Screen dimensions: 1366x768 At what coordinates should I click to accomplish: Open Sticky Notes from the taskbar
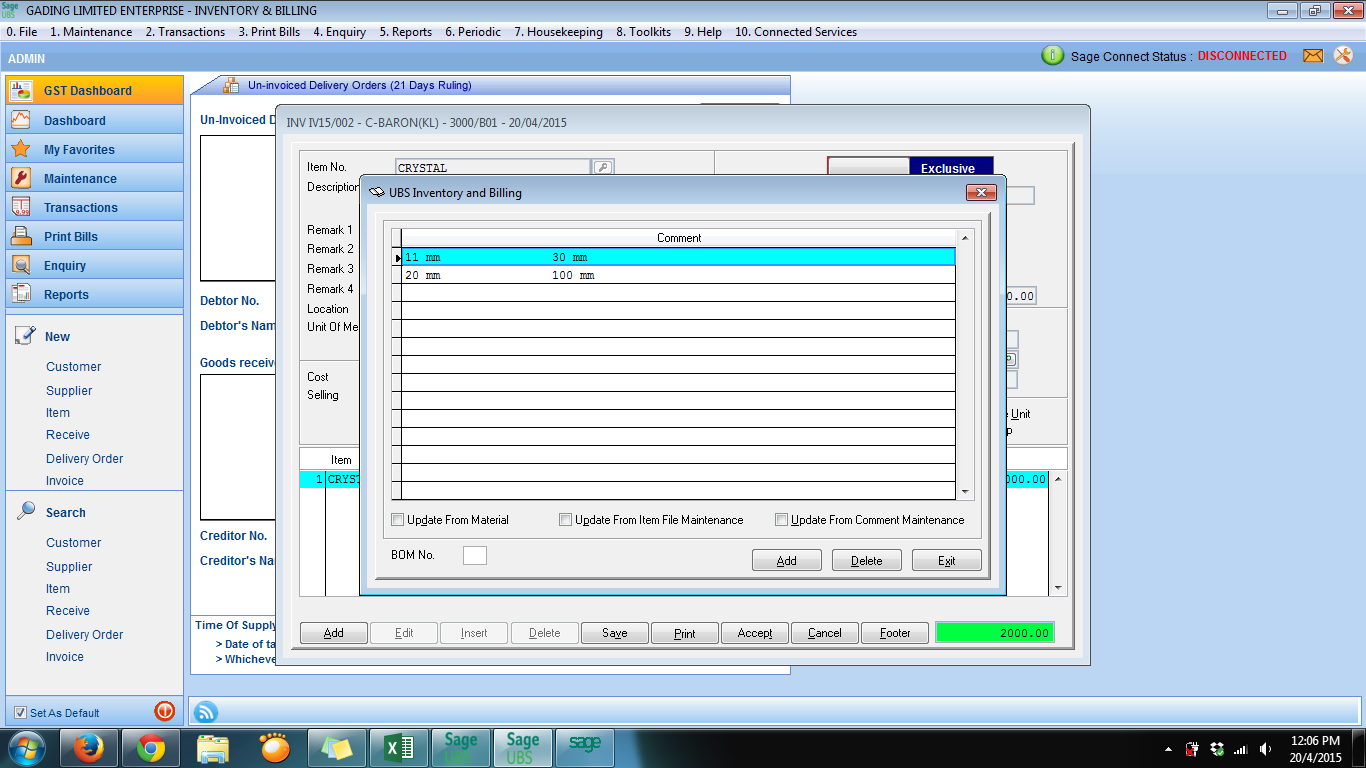[337, 748]
